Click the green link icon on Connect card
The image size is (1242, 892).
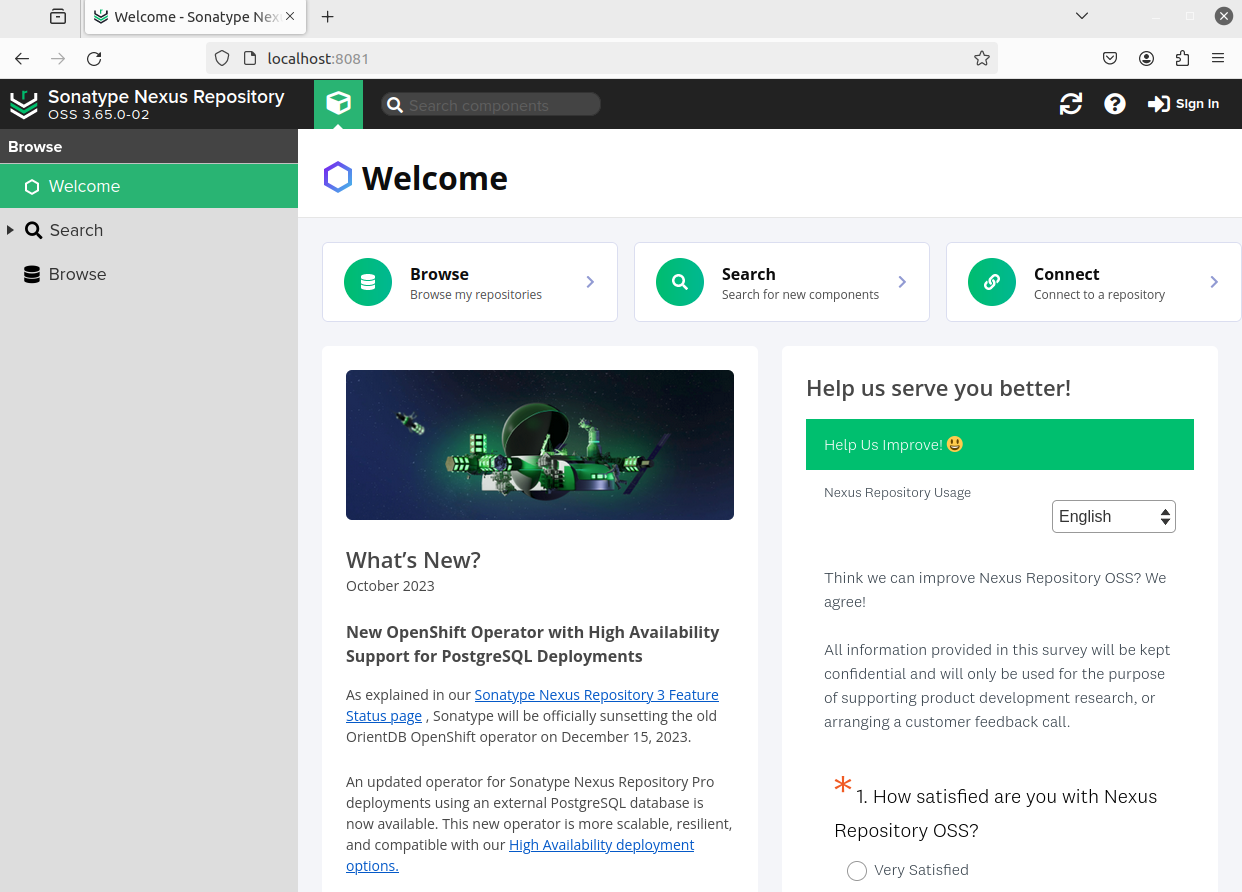[992, 282]
